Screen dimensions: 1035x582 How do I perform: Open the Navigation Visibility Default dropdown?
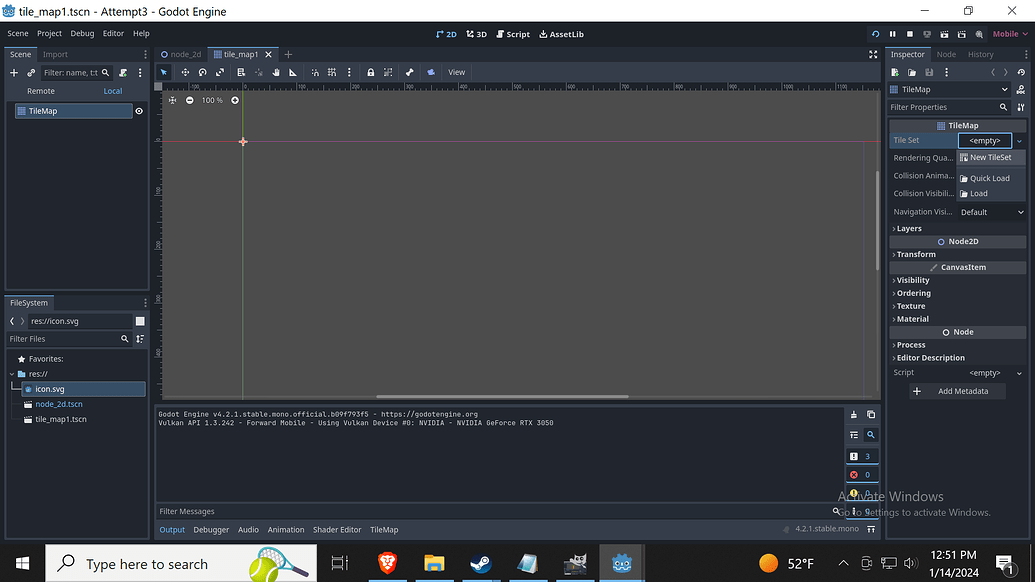point(991,211)
